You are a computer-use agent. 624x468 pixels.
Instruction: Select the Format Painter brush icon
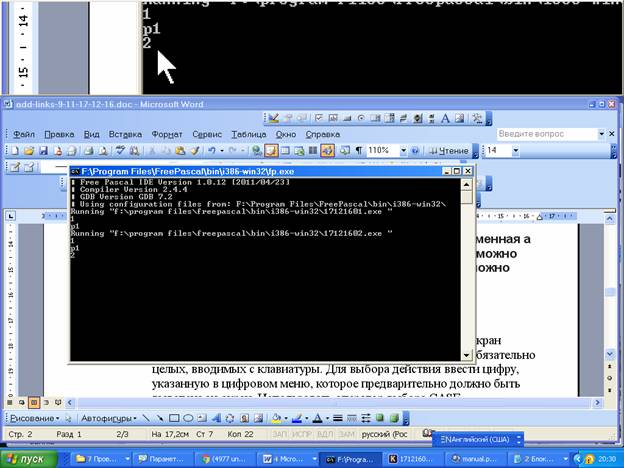195,151
